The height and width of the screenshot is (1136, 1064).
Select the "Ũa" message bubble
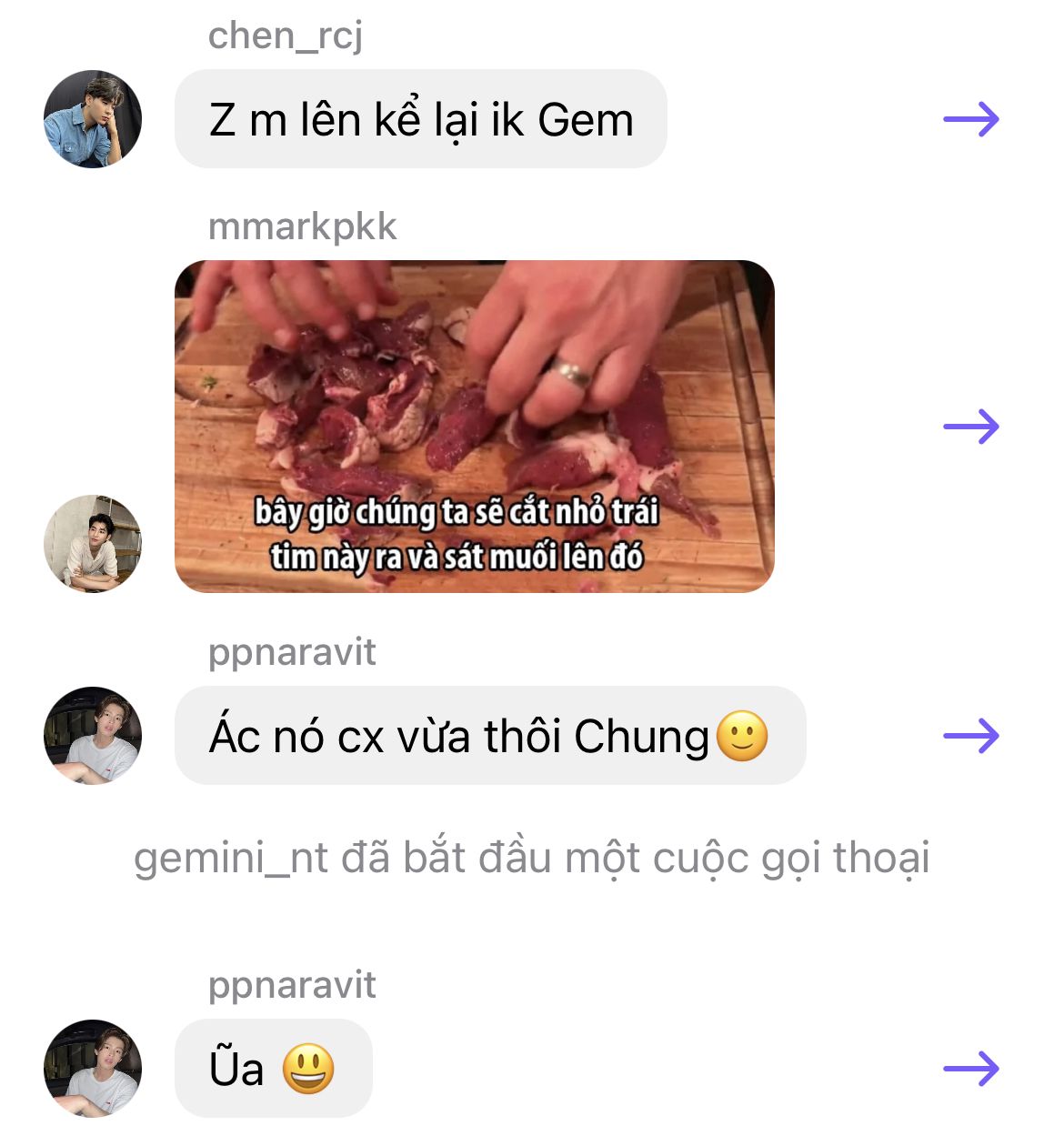point(274,1068)
